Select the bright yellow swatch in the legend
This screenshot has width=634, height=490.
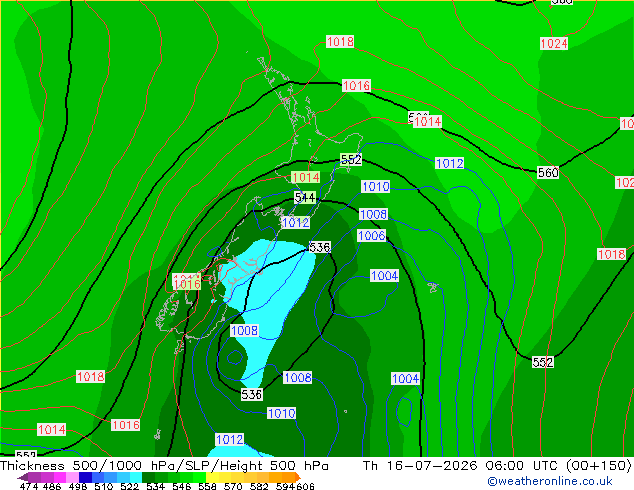[212, 477]
